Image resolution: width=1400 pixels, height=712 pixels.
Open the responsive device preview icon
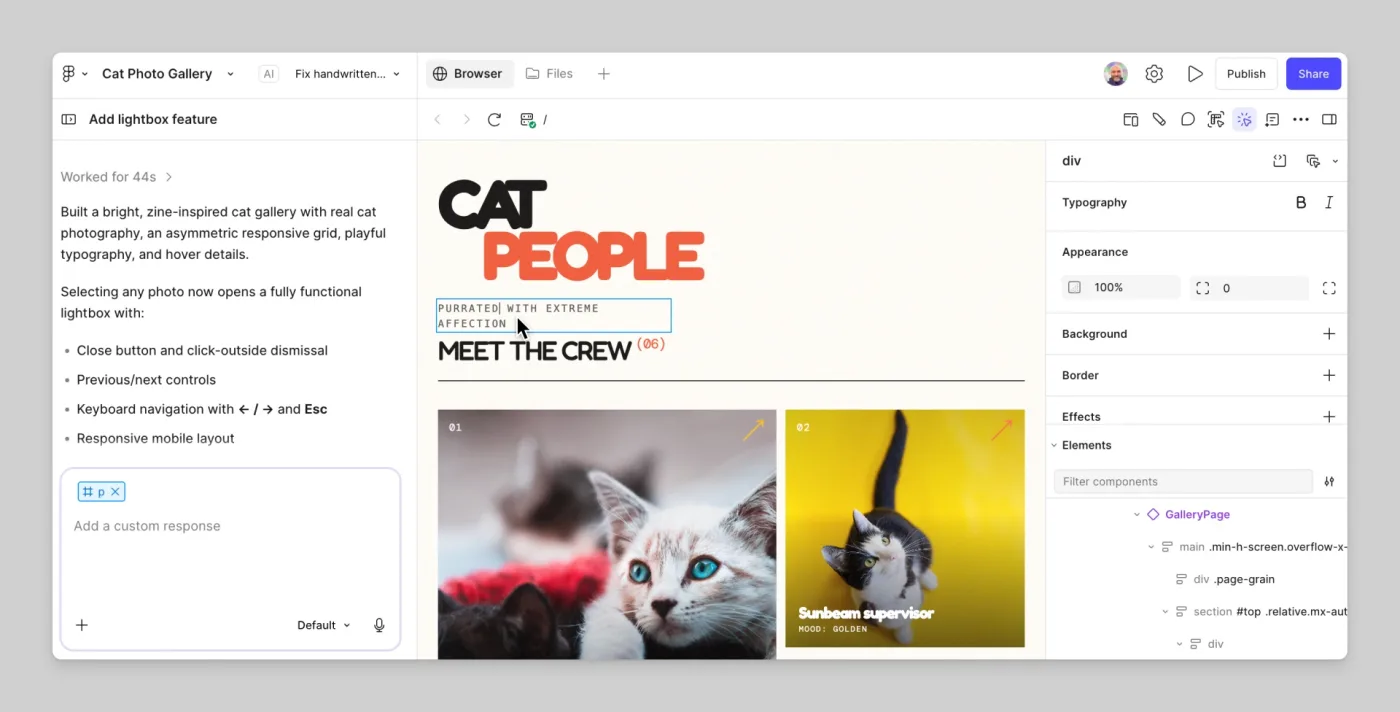[x=1130, y=120]
